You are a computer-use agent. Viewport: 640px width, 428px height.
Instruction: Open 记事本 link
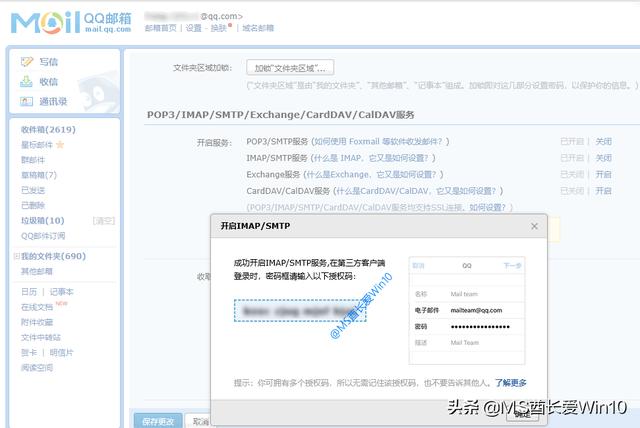[62, 292]
